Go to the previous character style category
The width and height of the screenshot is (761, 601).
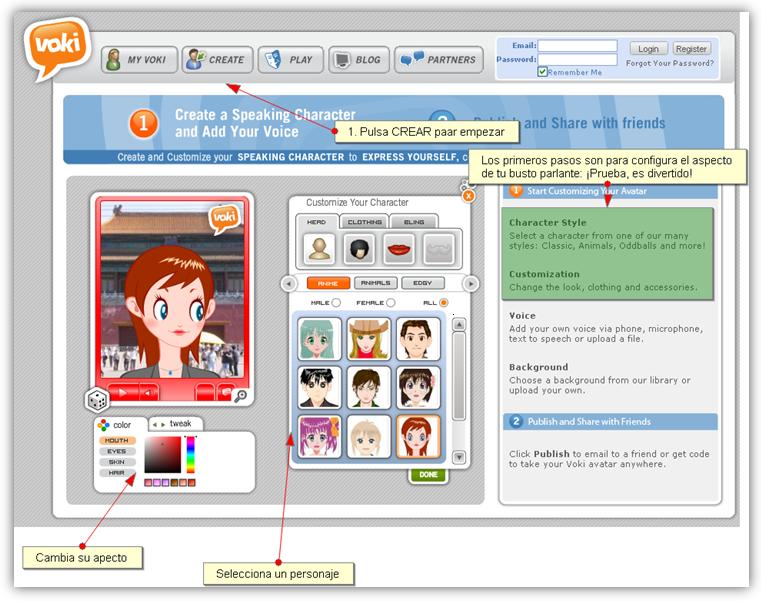click(289, 284)
